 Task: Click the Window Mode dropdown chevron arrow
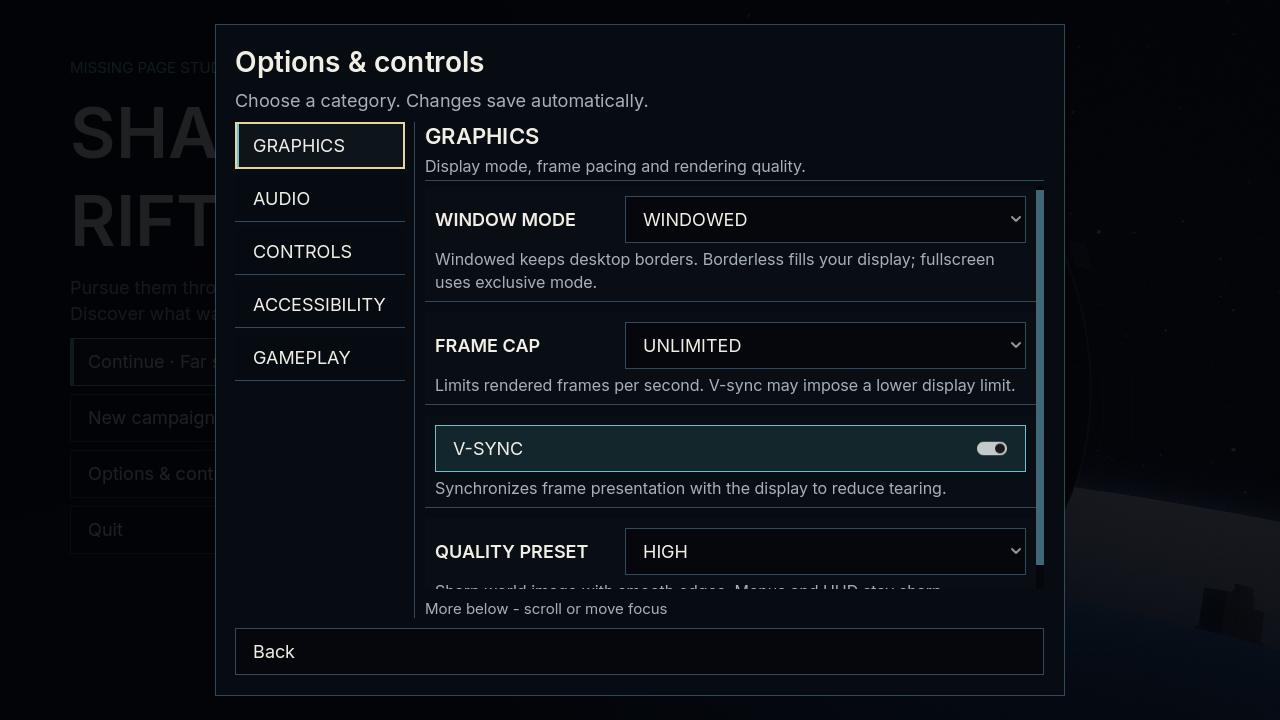coord(1015,219)
